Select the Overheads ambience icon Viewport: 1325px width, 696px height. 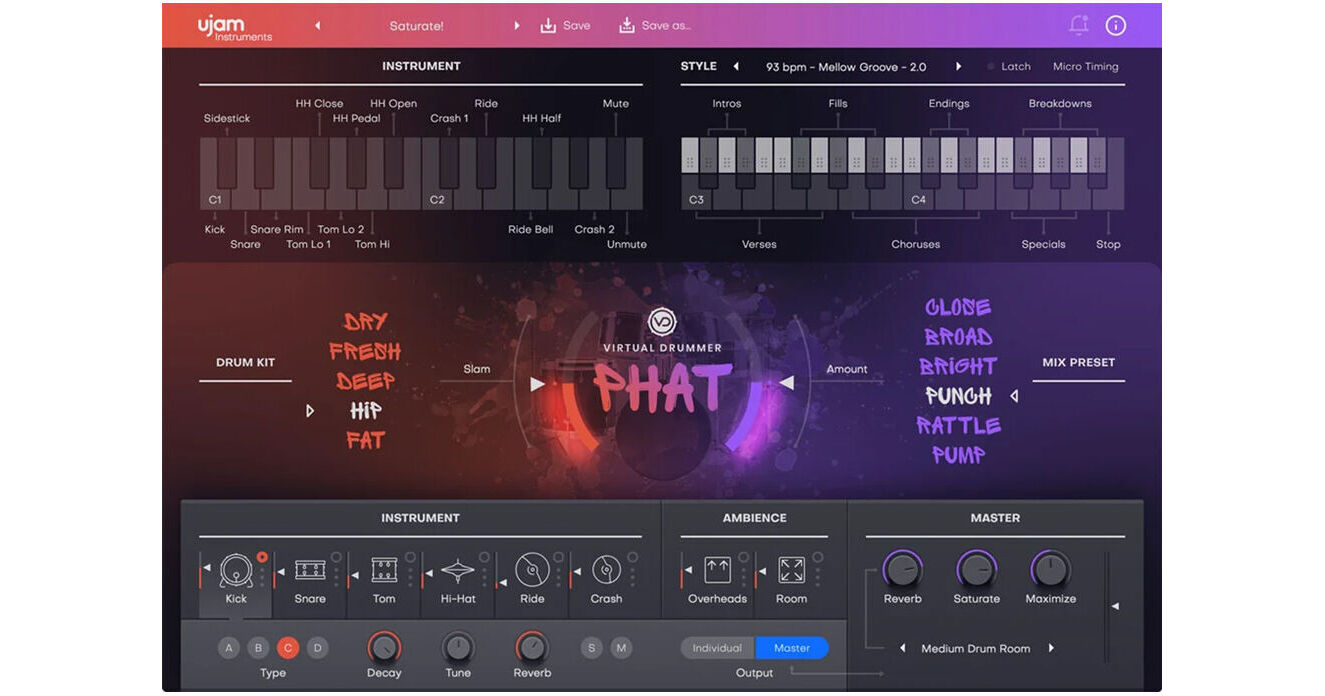[717, 570]
